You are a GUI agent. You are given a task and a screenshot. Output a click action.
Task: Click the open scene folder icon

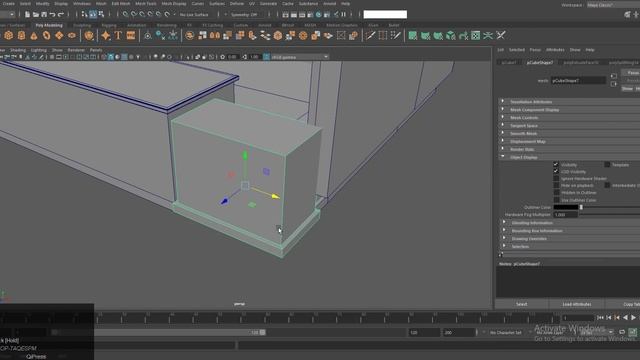(36, 14)
